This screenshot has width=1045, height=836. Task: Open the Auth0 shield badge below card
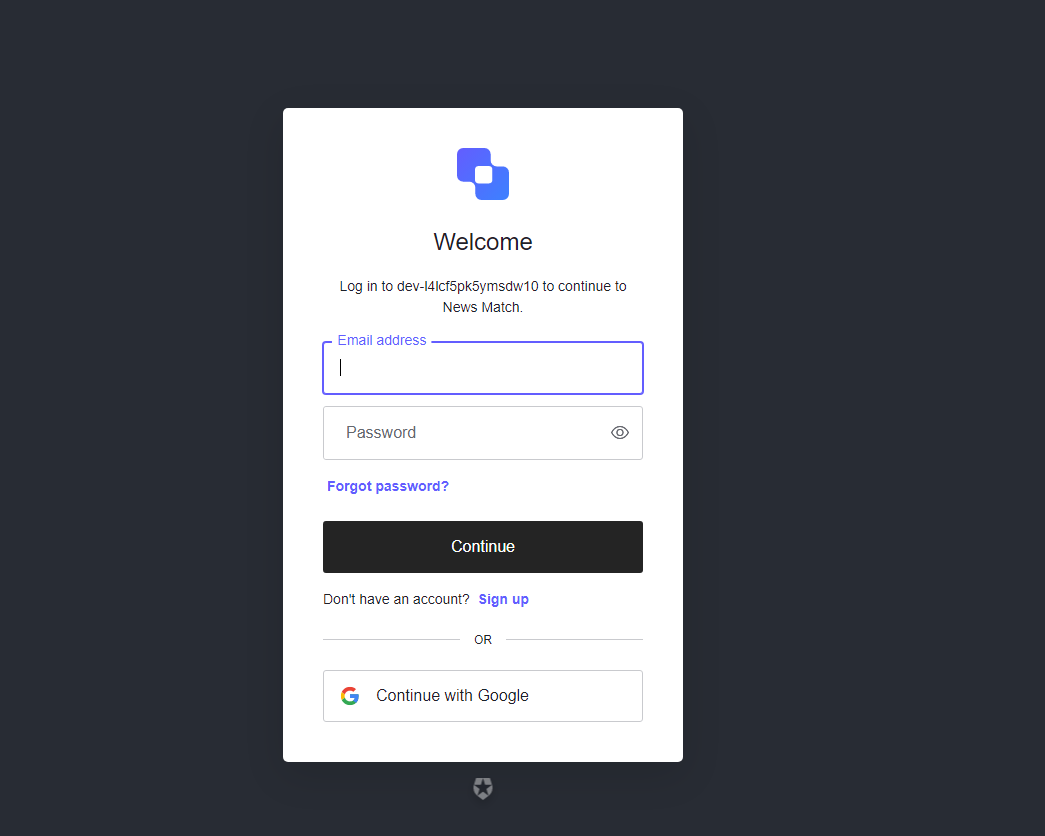pyautogui.click(x=483, y=789)
